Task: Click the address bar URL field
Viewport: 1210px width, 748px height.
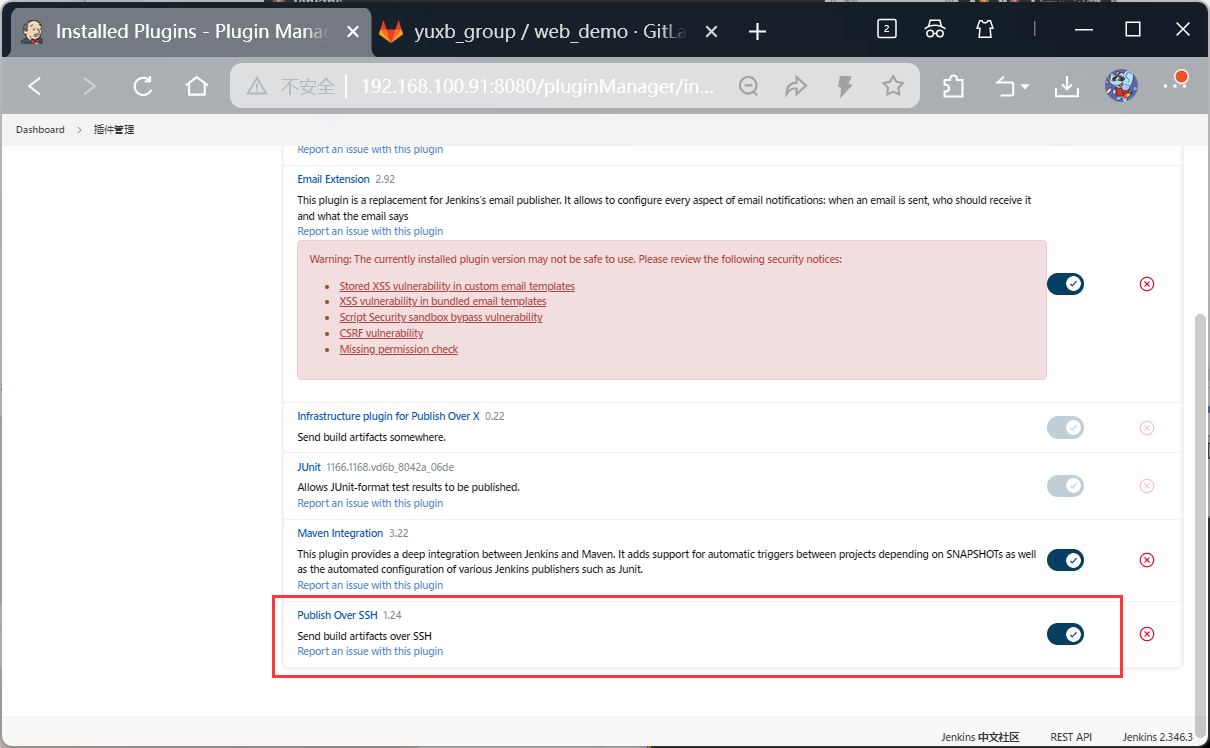Action: coord(538,87)
